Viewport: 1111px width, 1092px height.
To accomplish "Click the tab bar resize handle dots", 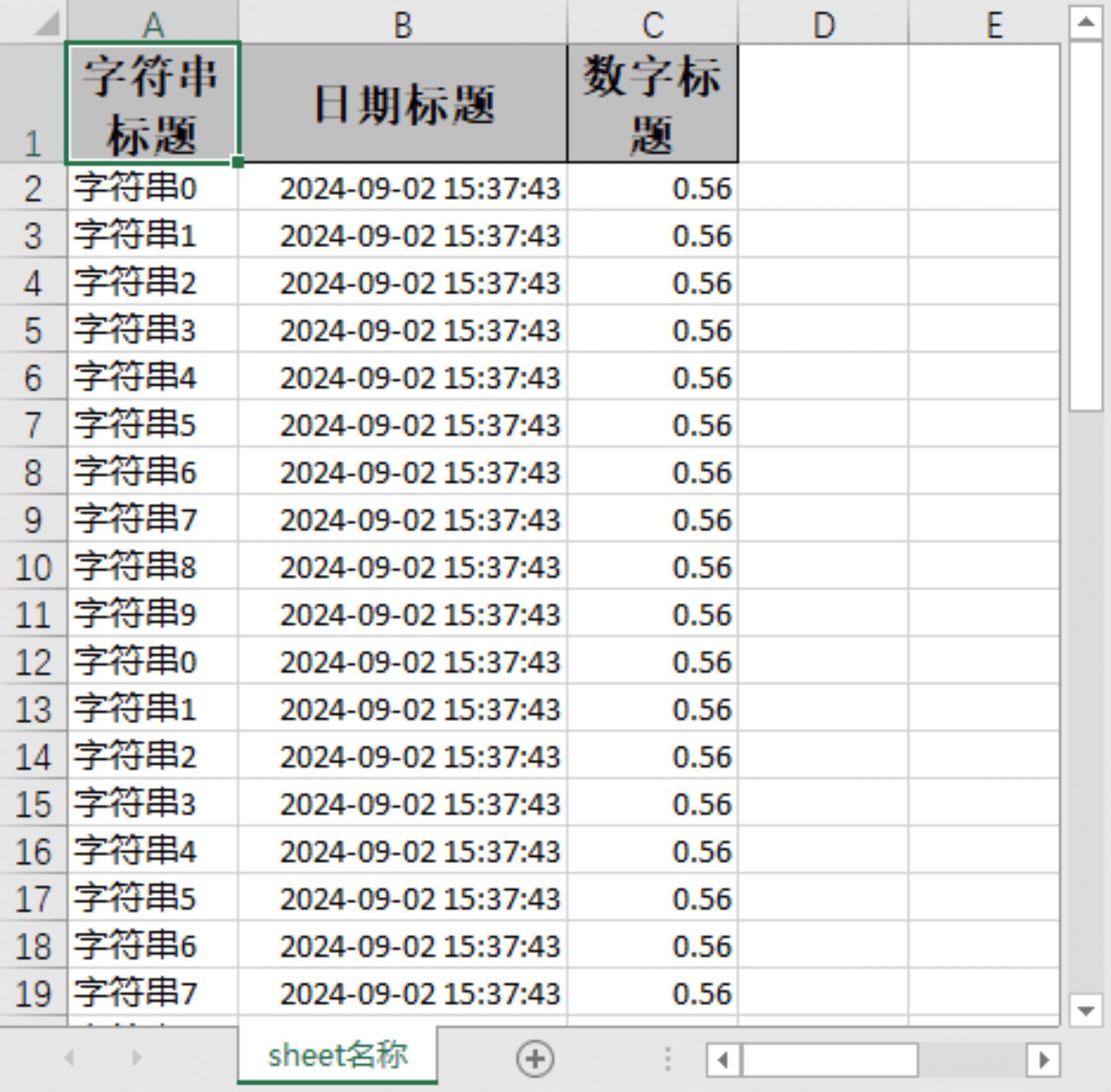I will 667,1059.
